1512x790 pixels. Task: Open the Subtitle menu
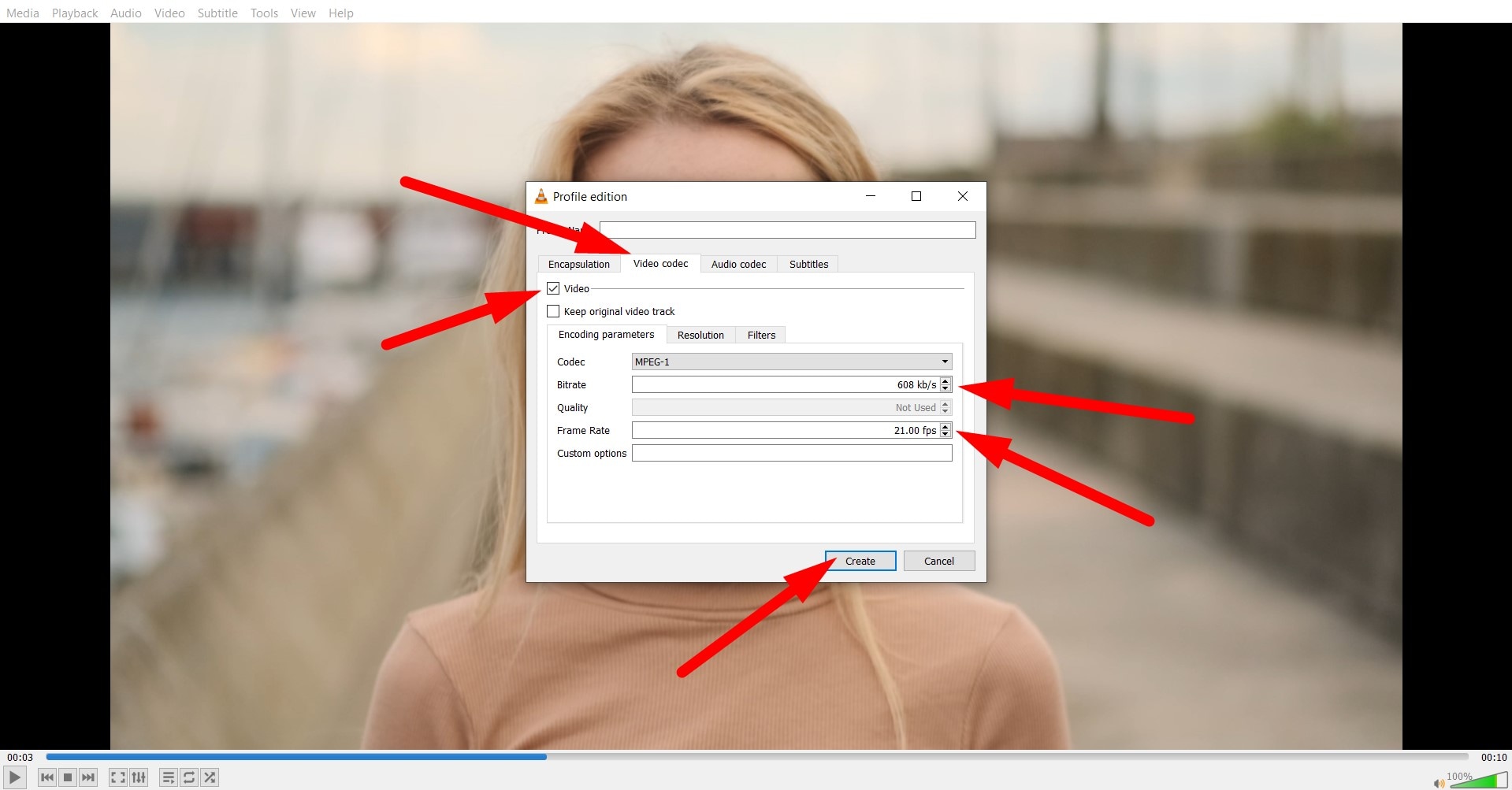click(217, 13)
